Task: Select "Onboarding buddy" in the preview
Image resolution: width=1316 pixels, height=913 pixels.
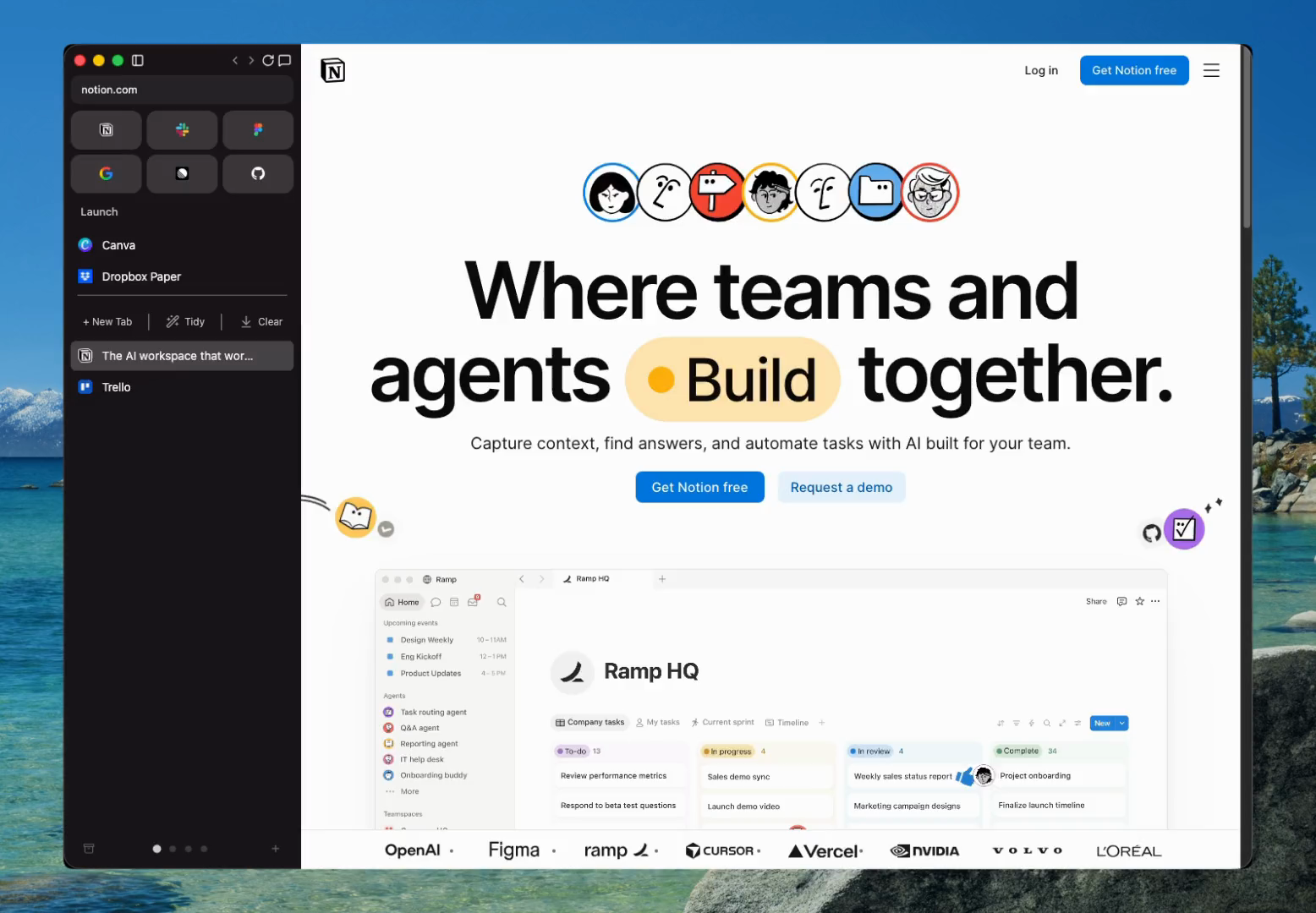Action: 425,775
